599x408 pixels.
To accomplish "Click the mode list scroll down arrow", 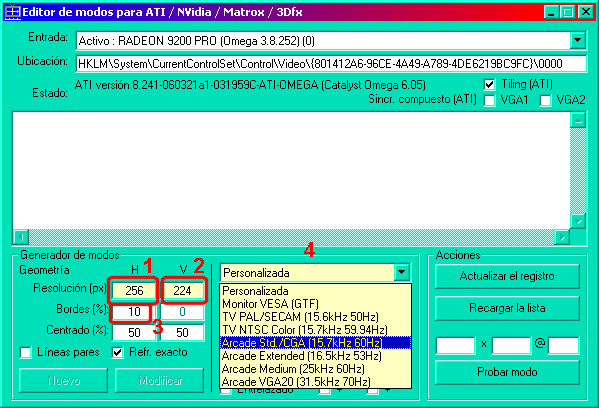I will (x=578, y=221).
